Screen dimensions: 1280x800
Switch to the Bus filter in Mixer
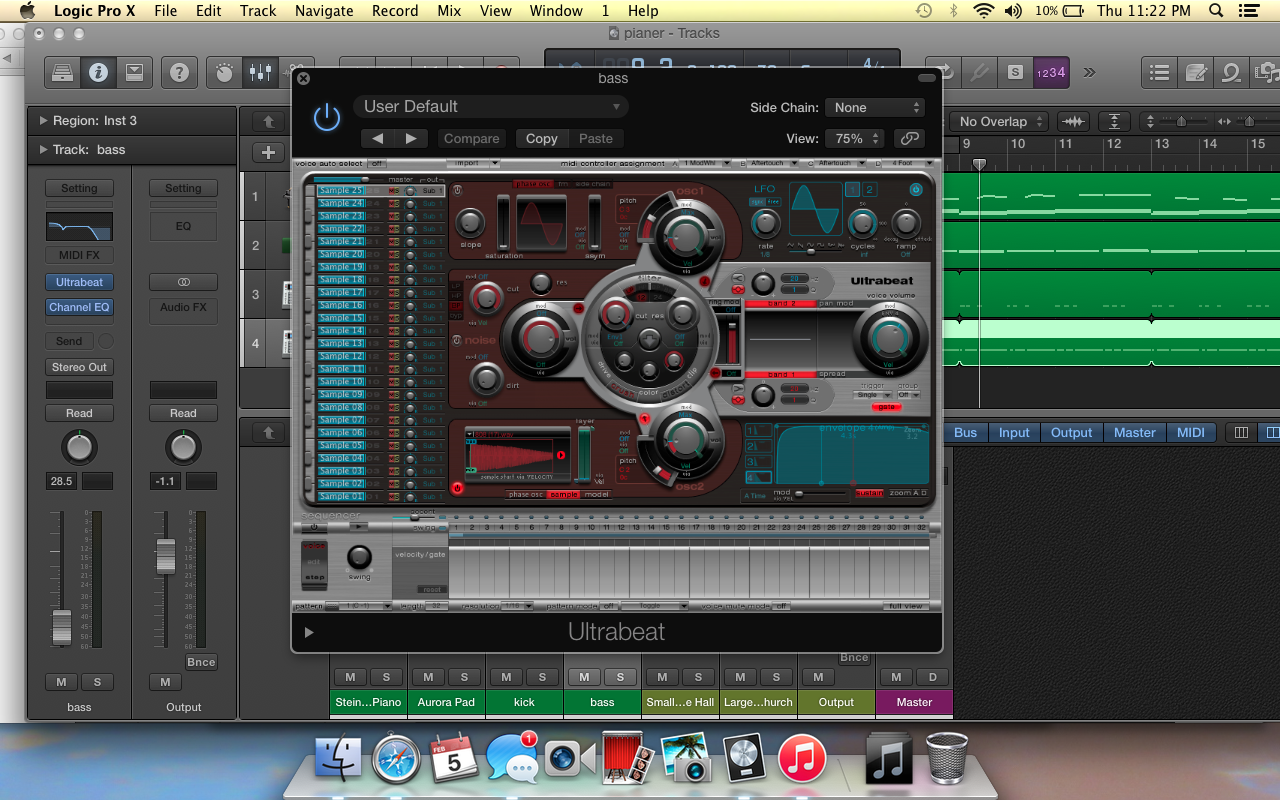(x=965, y=433)
